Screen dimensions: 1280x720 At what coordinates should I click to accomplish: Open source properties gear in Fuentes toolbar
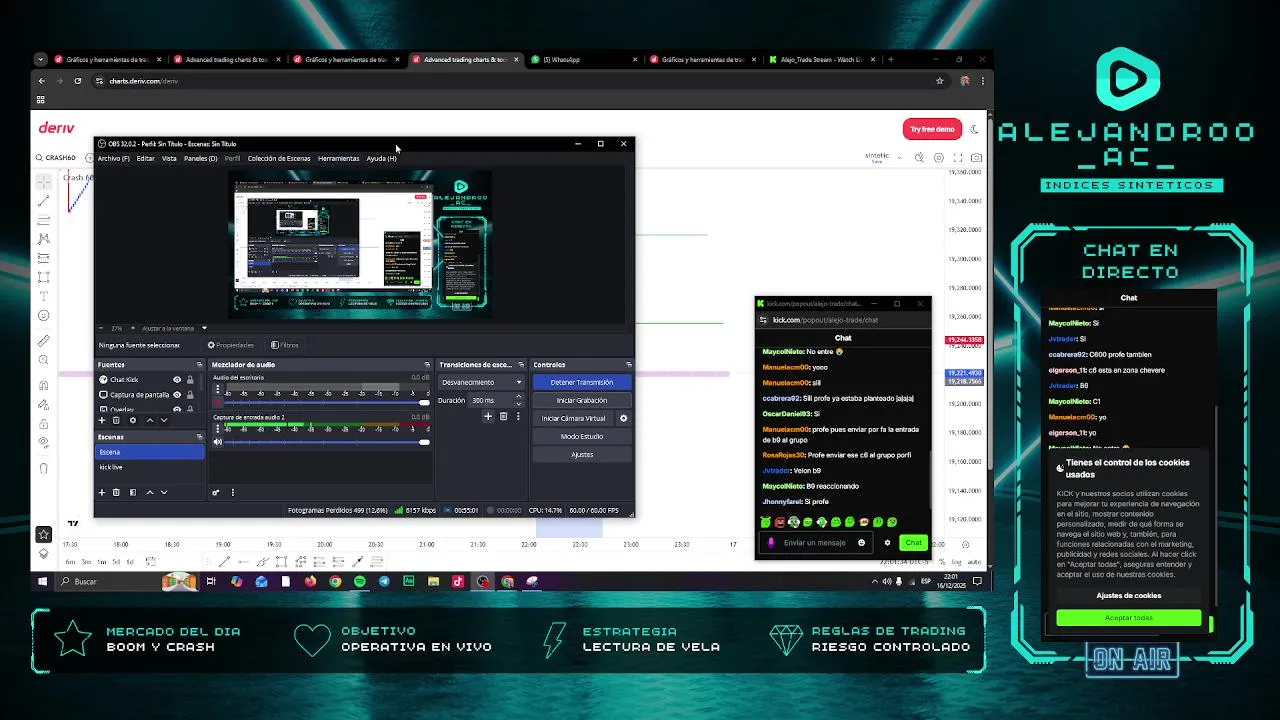(132, 420)
